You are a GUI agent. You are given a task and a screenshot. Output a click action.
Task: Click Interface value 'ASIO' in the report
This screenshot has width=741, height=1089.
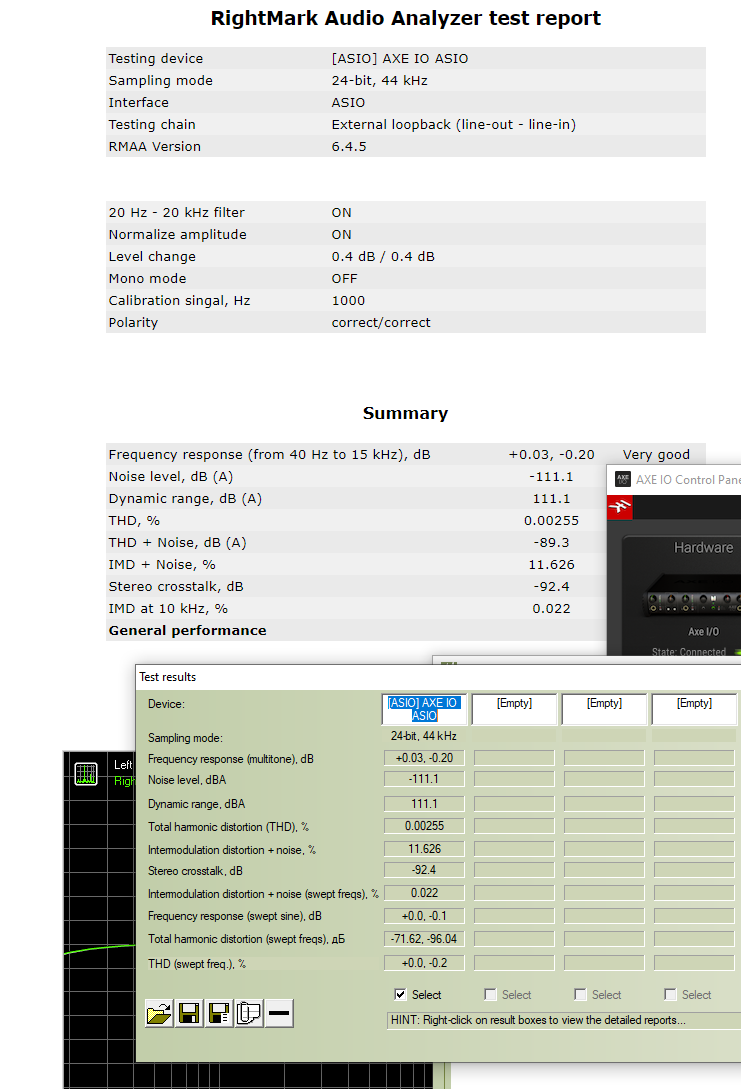click(x=348, y=103)
